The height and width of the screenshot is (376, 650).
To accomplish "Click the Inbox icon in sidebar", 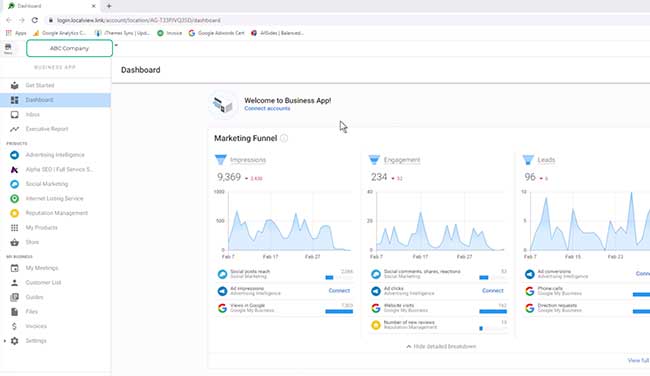I will click(x=15, y=114).
